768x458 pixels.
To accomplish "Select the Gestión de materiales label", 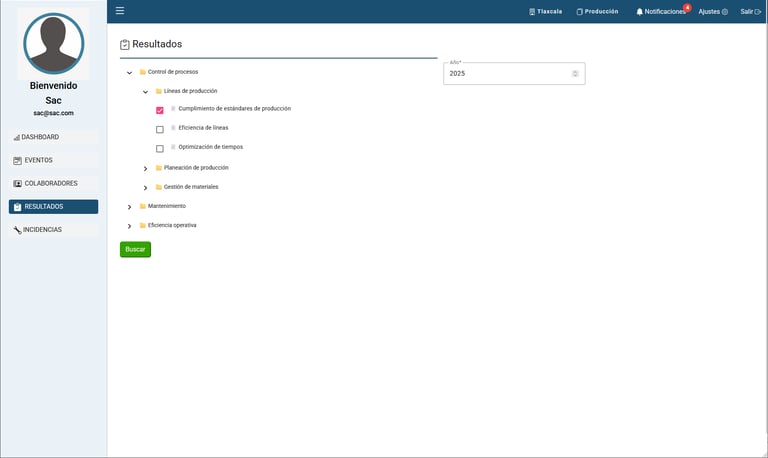I will pos(191,187).
